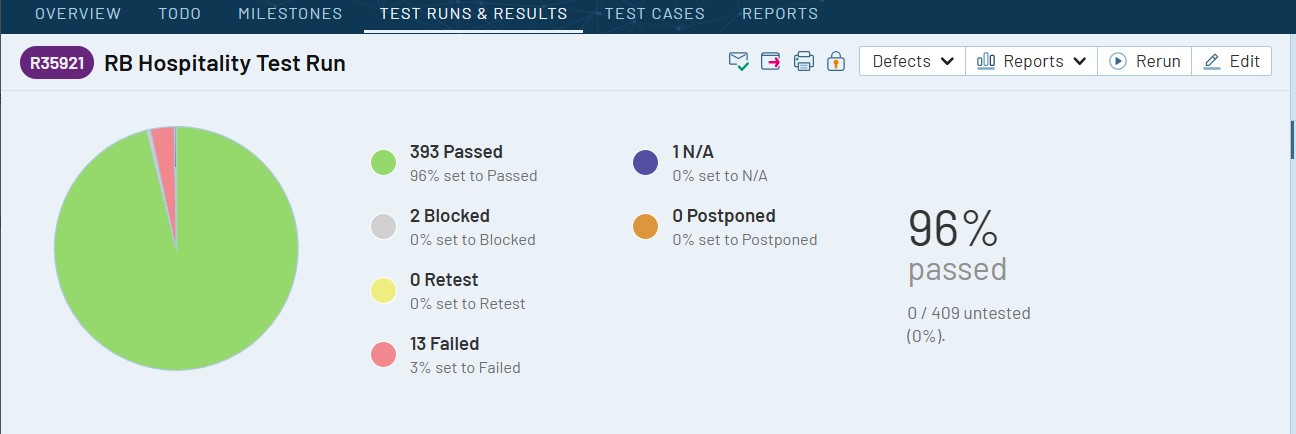Click the R35921 run ID badge
The height and width of the screenshot is (434, 1296).
(x=57, y=63)
